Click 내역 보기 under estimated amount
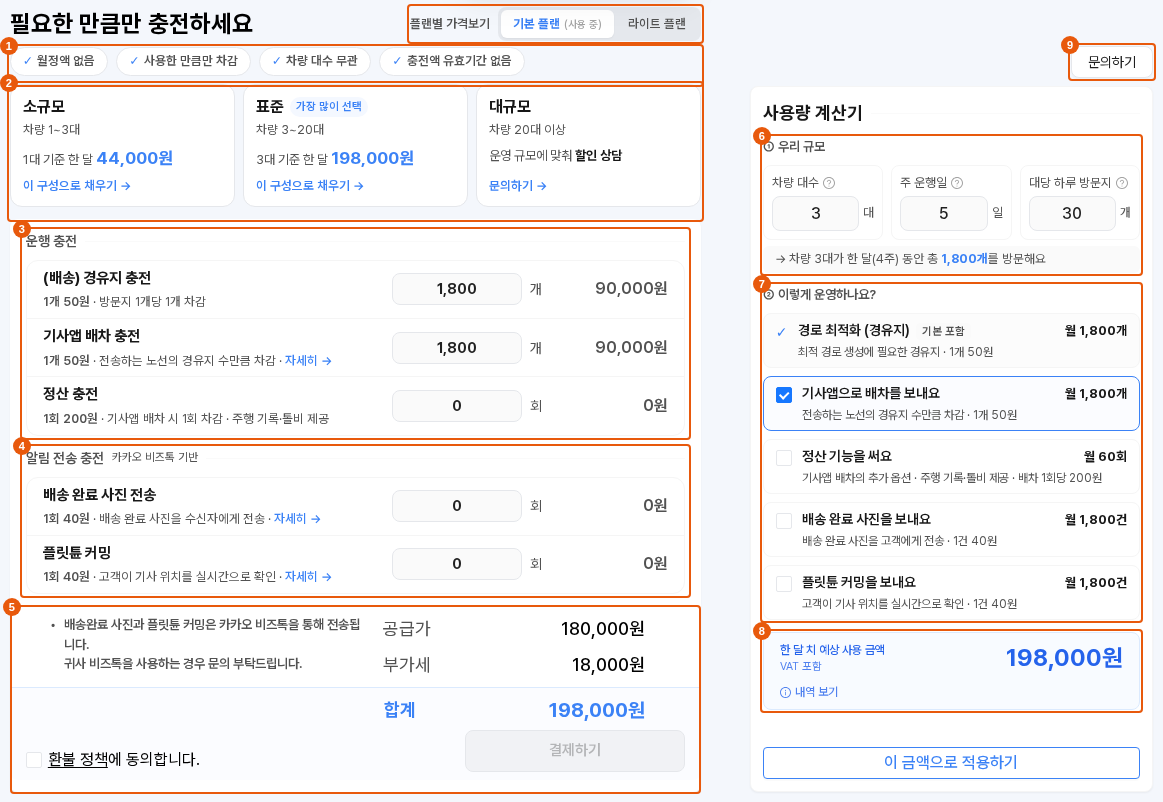The image size is (1163, 802). (809, 692)
